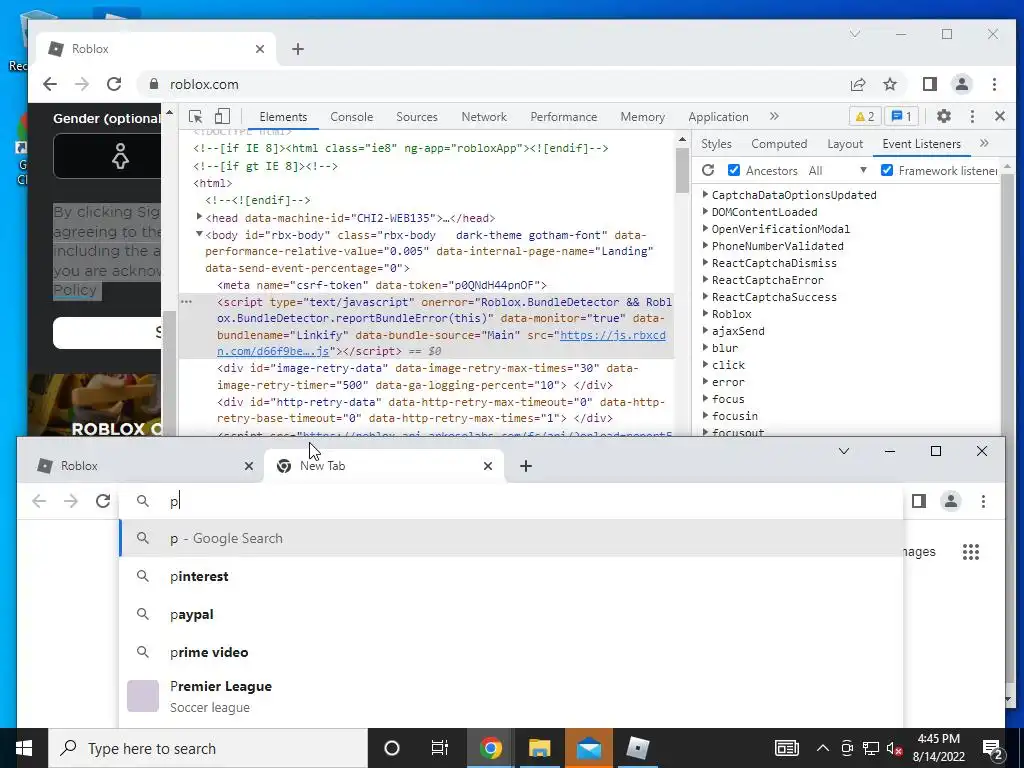Close the Roblox tab in upper window
The height and width of the screenshot is (768, 1024).
click(260, 49)
